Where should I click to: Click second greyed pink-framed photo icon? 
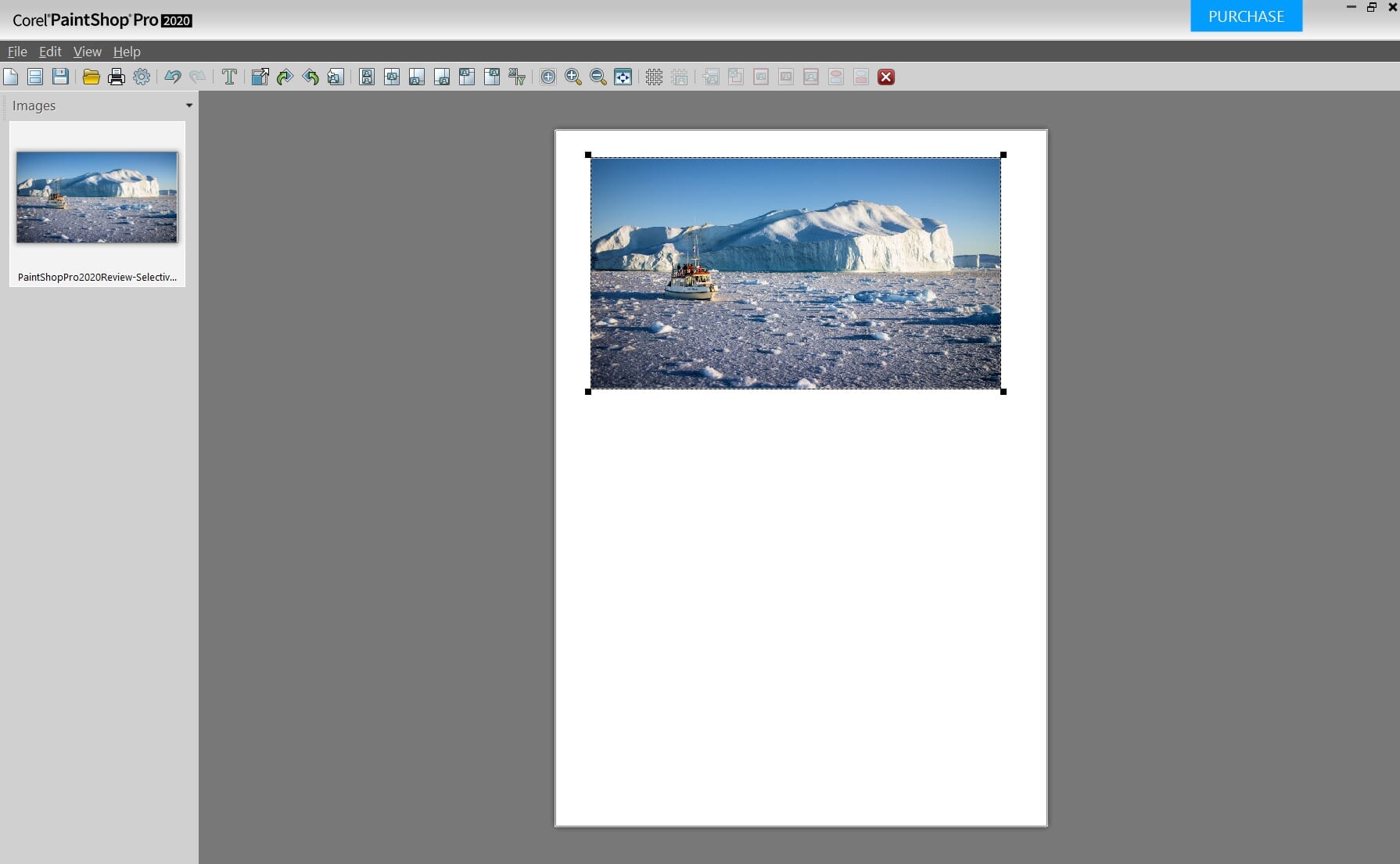pyautogui.click(x=786, y=77)
